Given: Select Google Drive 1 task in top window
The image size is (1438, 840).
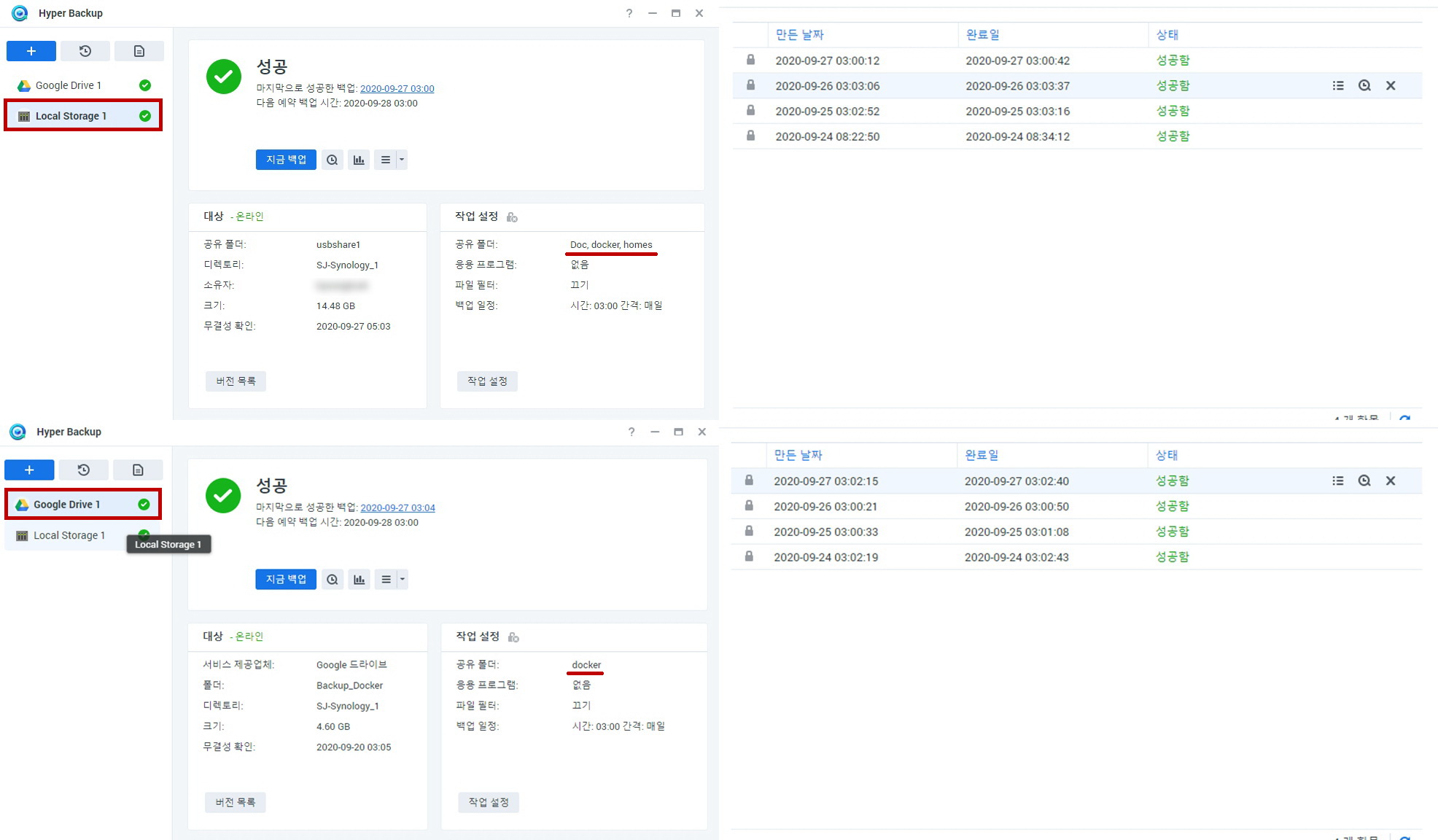Looking at the screenshot, I should (69, 85).
